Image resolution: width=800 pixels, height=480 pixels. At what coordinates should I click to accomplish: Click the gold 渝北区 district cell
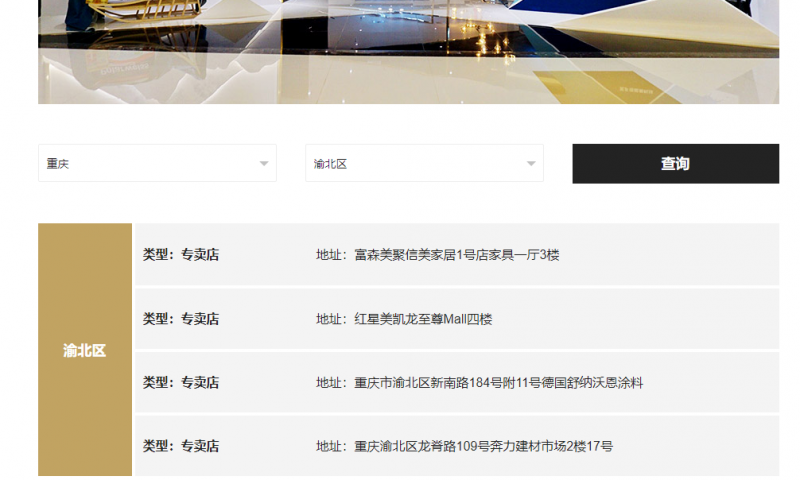coord(85,350)
